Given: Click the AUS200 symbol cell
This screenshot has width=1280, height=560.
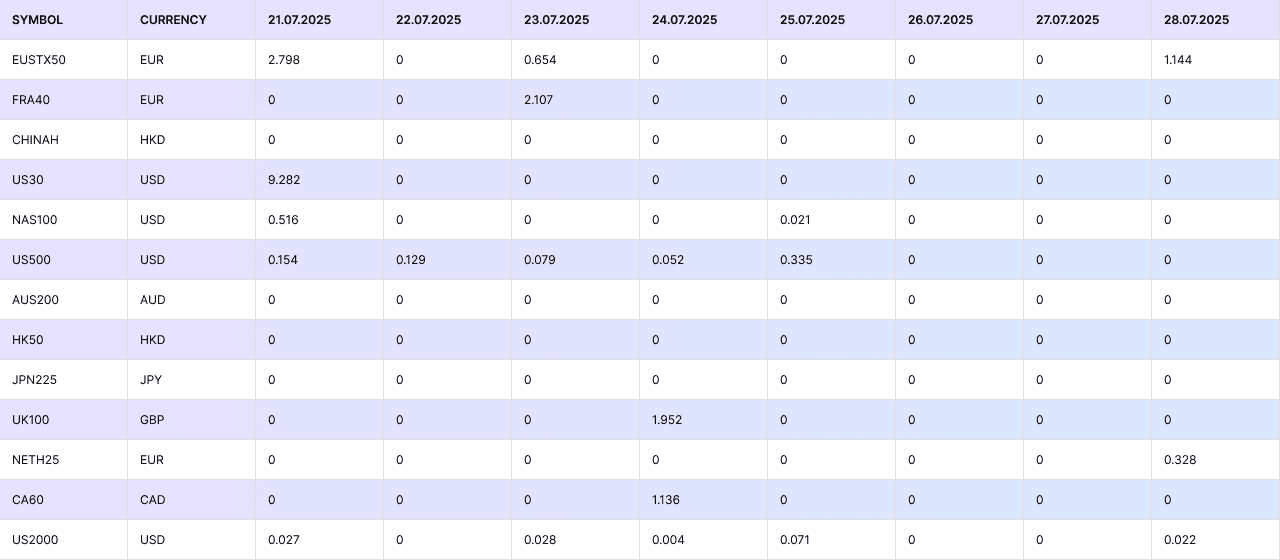Looking at the screenshot, I should [x=64, y=300].
